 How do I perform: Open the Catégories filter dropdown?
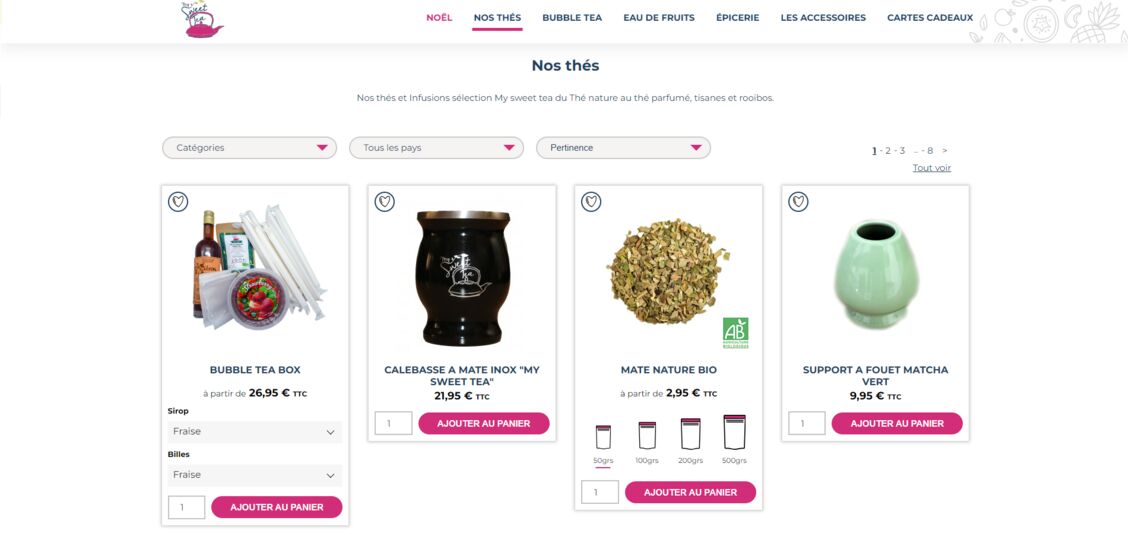[x=250, y=147]
